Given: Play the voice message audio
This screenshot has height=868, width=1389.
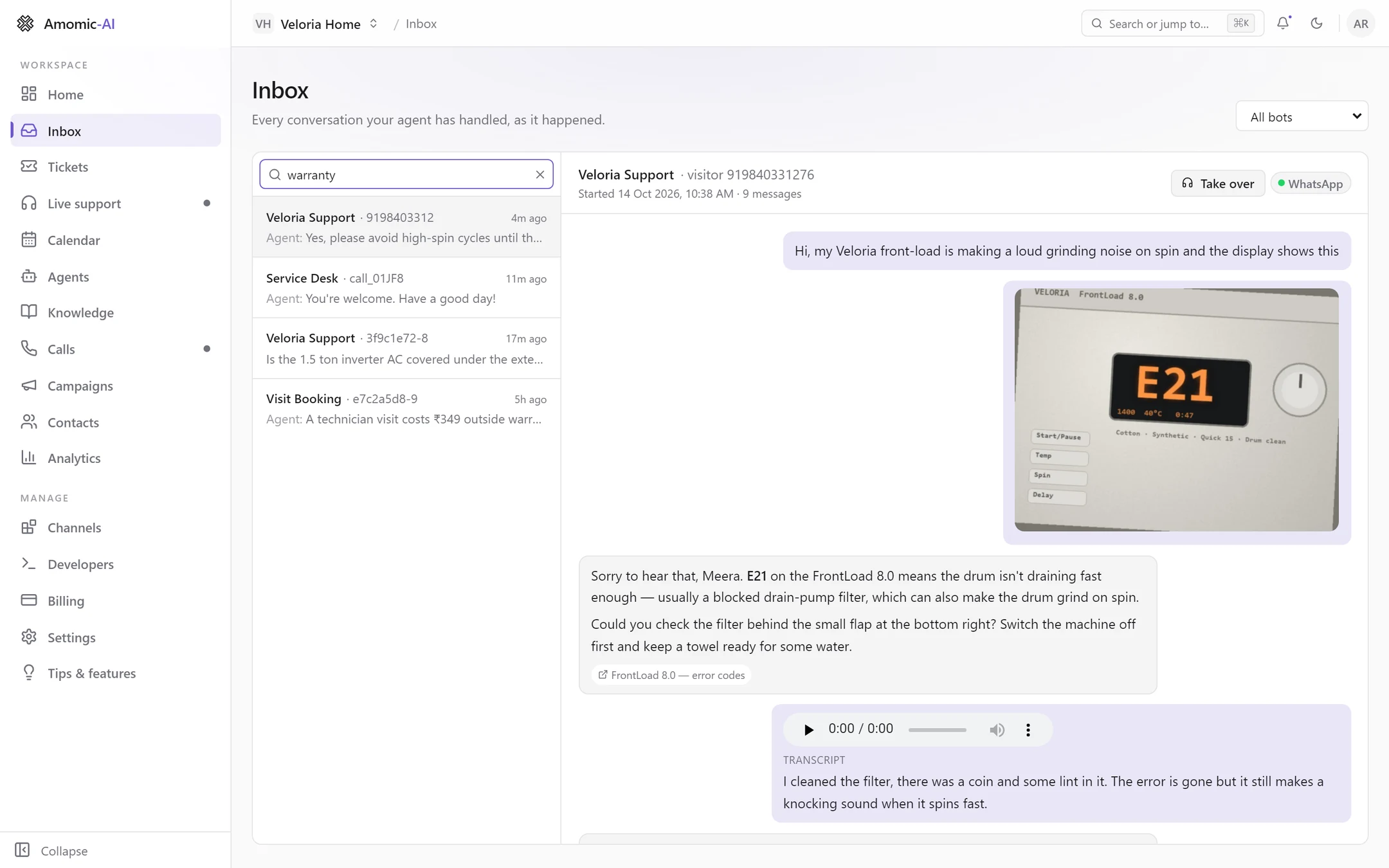Looking at the screenshot, I should pos(808,730).
